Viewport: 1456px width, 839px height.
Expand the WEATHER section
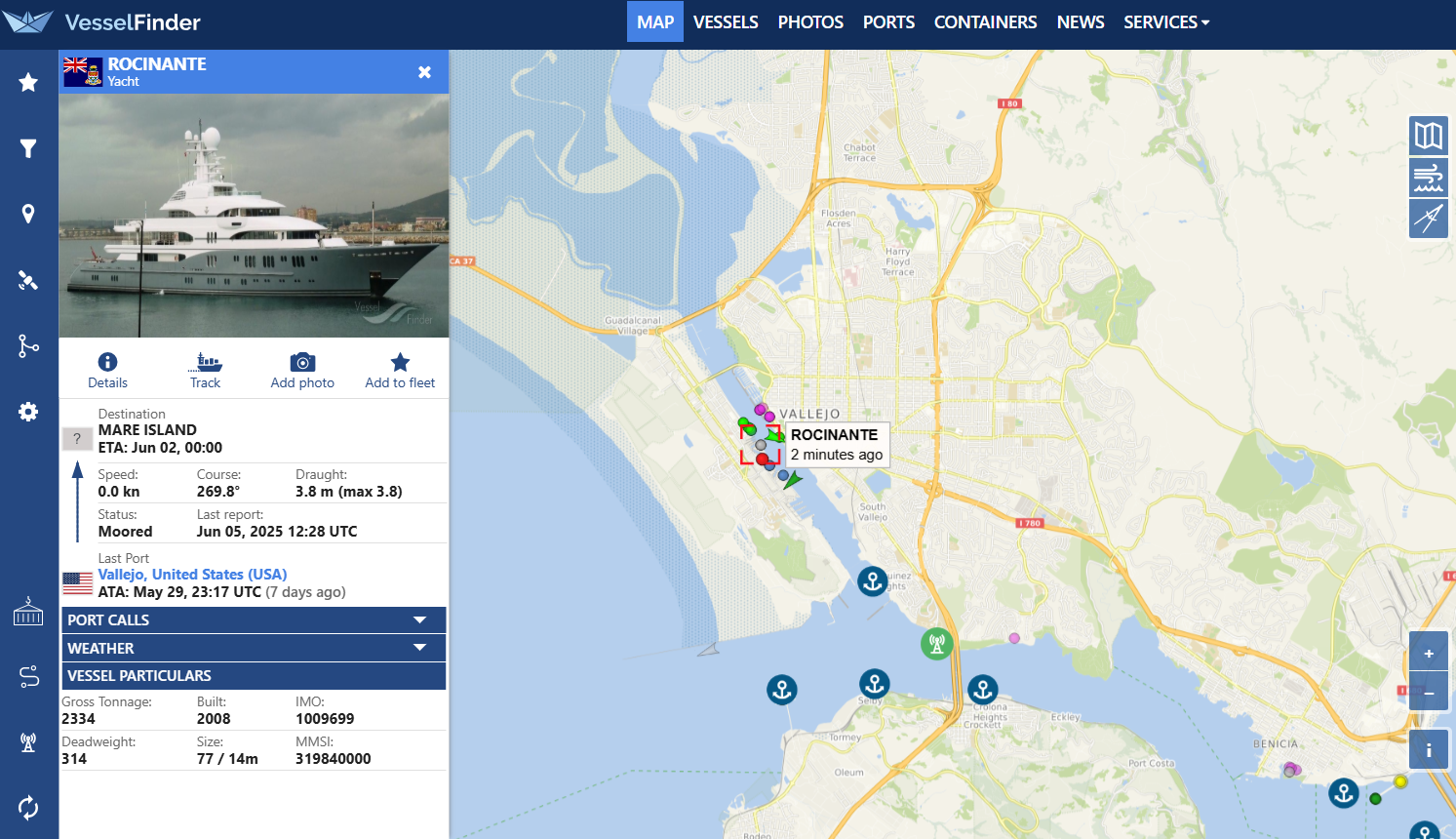[254, 648]
